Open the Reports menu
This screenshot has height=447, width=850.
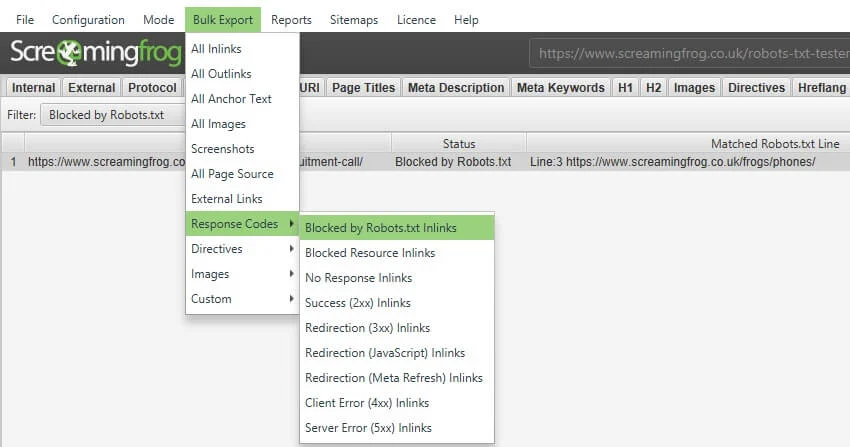[291, 20]
